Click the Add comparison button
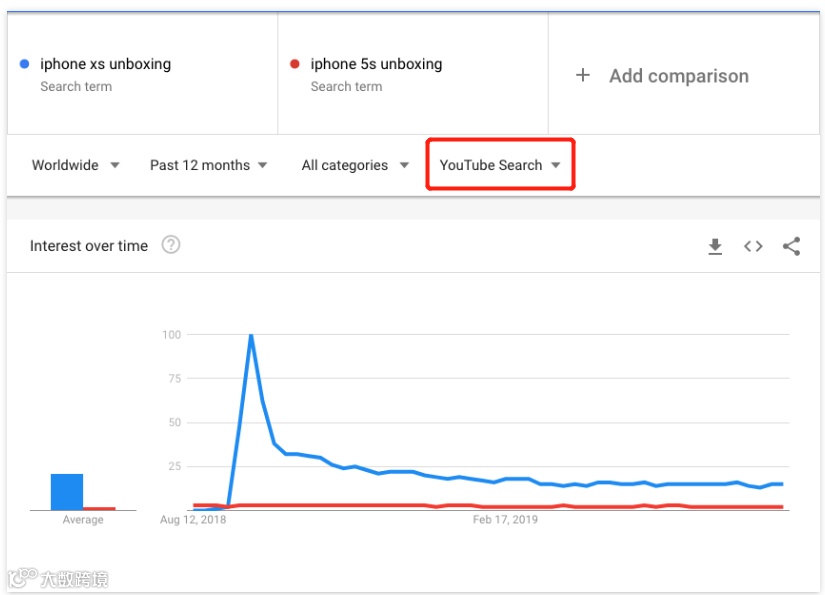Screen dimensions: 825x595 click(x=678, y=76)
